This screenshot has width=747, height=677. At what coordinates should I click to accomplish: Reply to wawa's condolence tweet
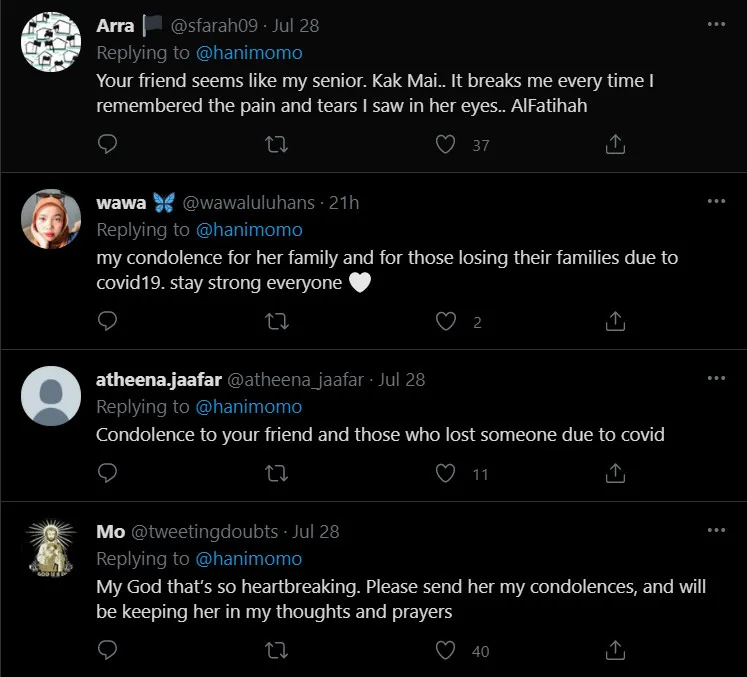click(107, 321)
